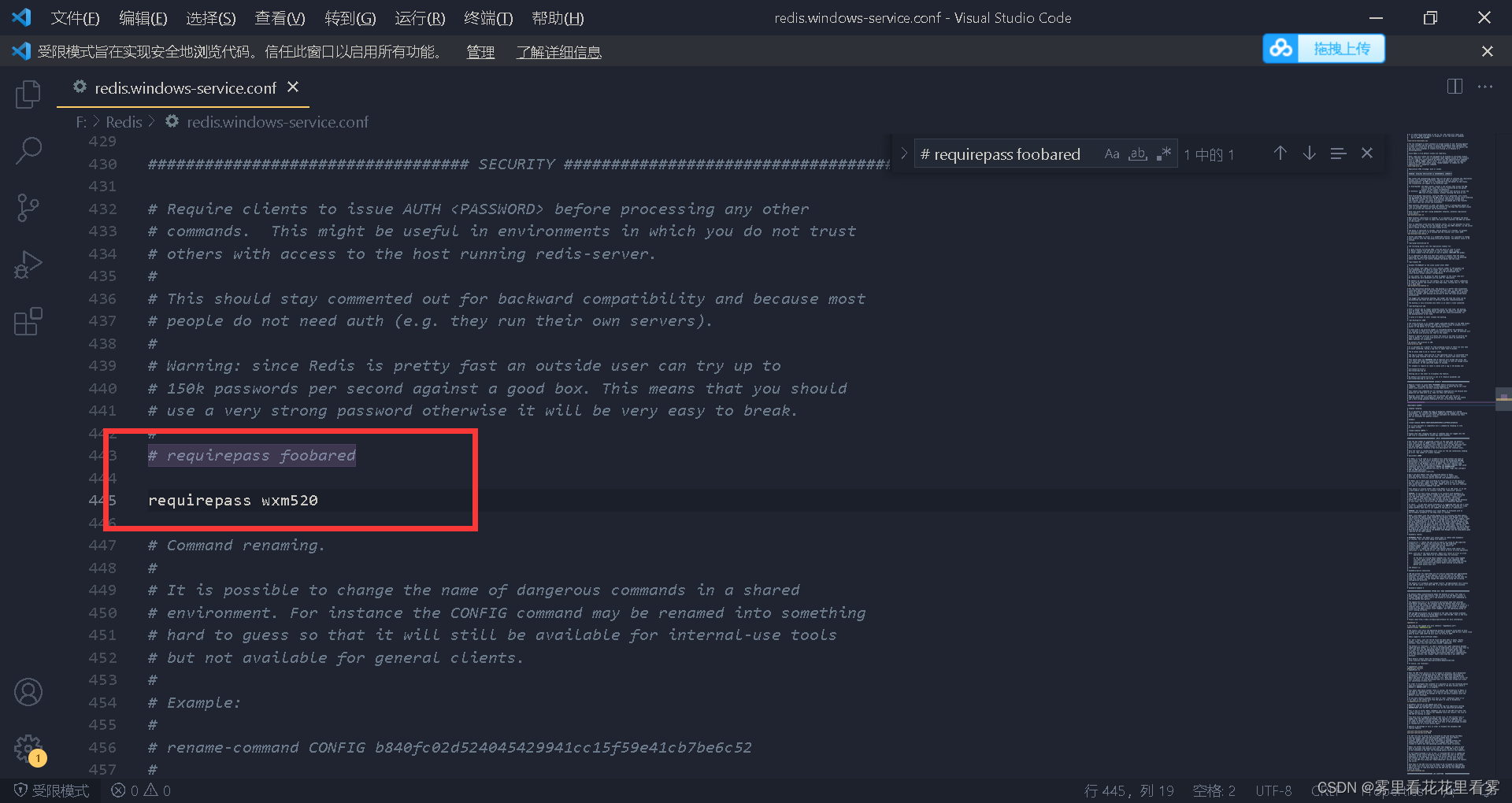Open the 帮助(H) menu
This screenshot has width=1512, height=803.
click(x=558, y=18)
